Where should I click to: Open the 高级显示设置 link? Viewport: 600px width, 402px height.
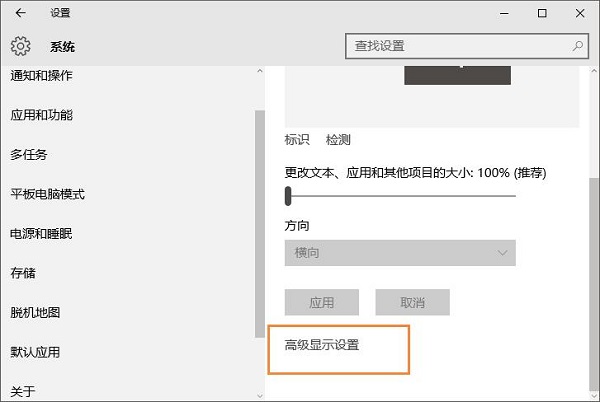(321, 345)
